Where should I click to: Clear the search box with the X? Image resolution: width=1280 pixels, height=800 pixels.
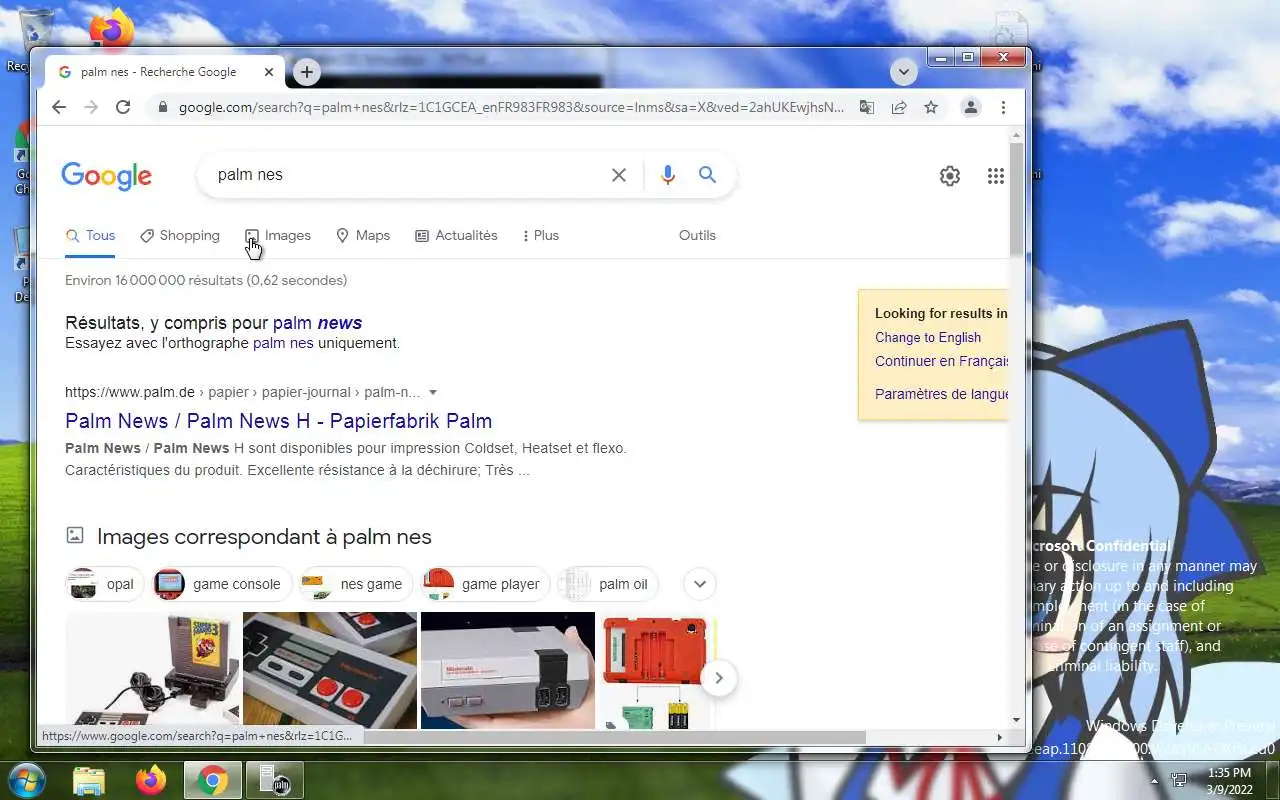click(619, 175)
